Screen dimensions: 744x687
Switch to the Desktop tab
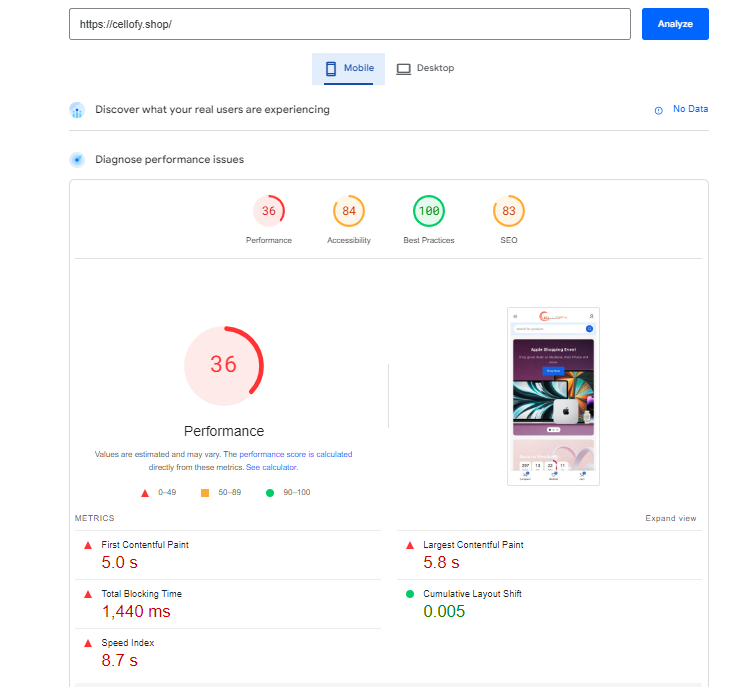tap(426, 69)
